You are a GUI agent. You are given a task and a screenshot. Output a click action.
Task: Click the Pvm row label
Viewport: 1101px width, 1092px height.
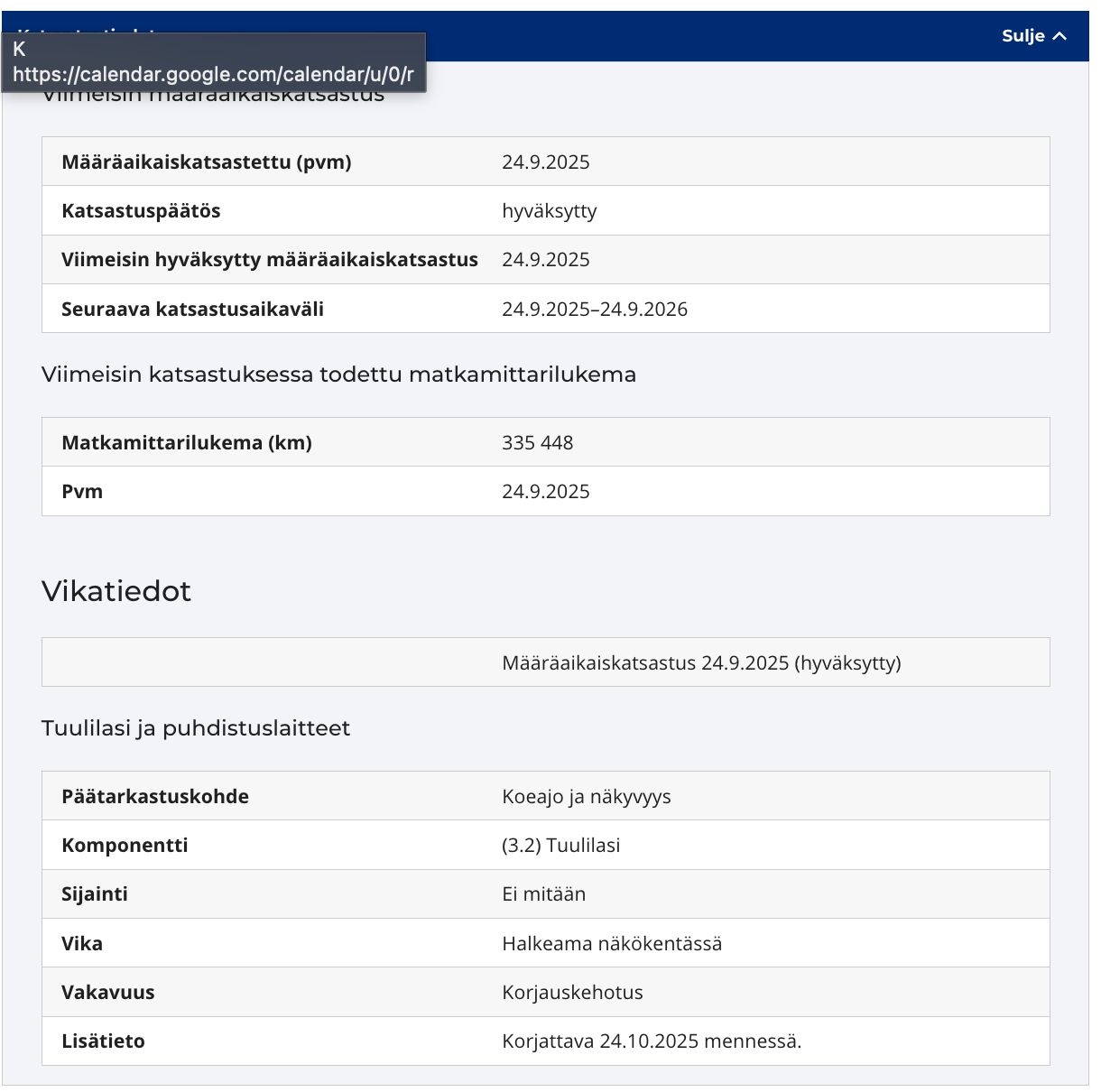[82, 492]
